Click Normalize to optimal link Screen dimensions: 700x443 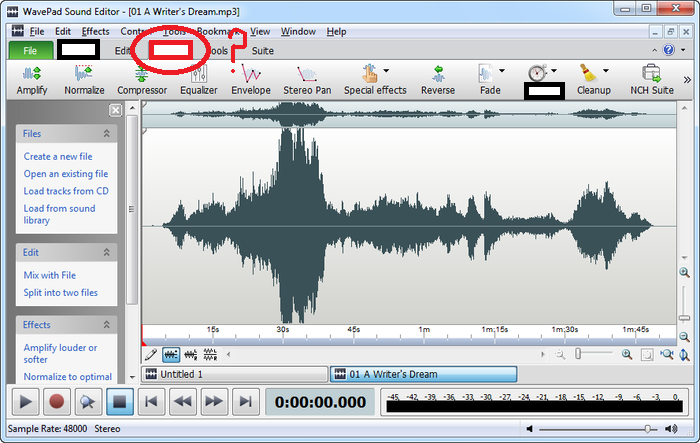[68, 377]
